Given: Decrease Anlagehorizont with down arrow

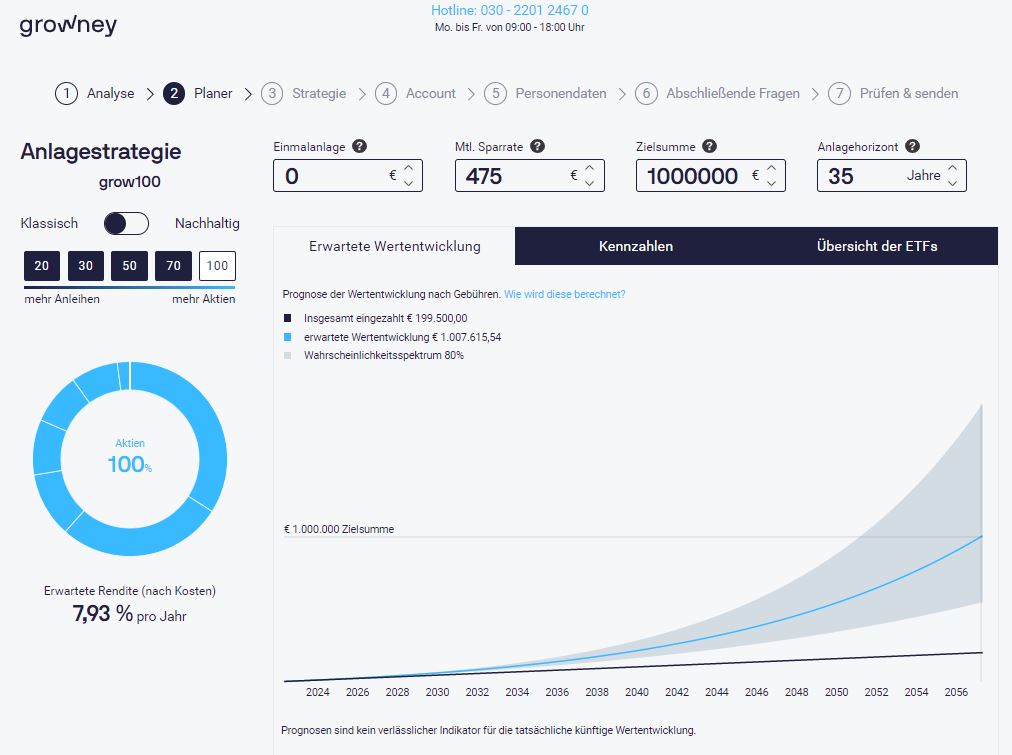Looking at the screenshot, I should click(952, 183).
